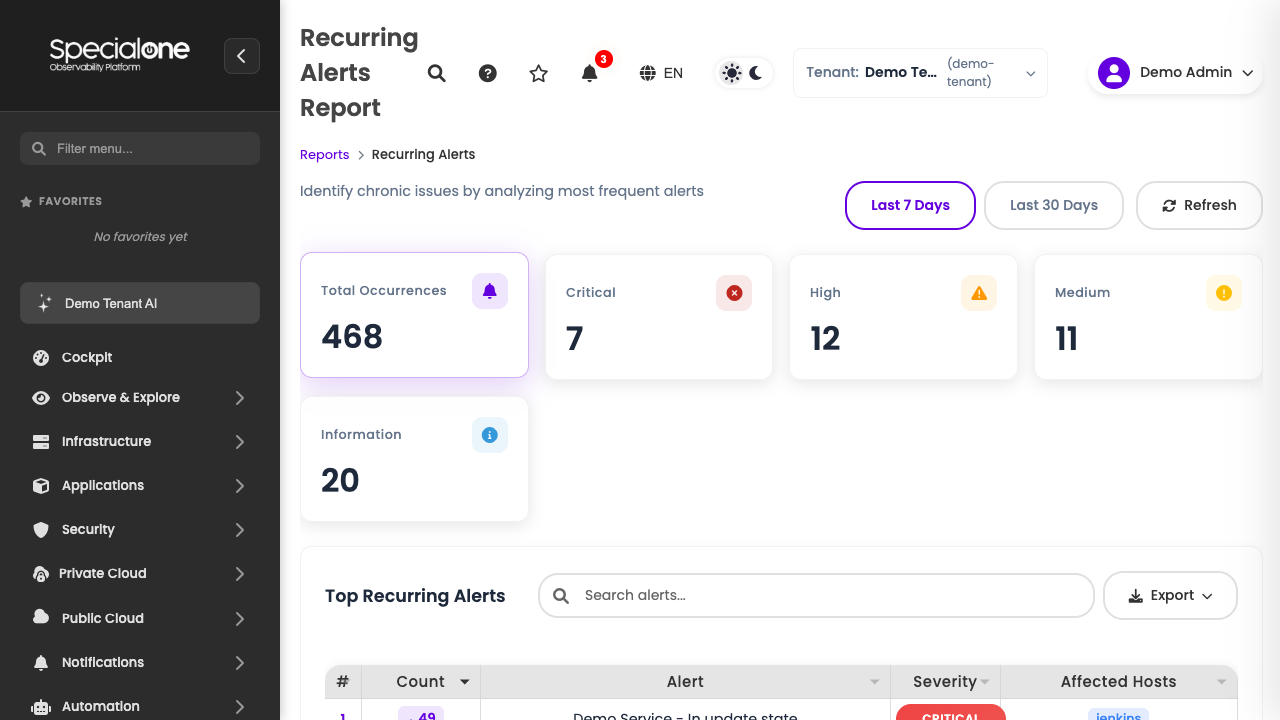Select Last 30 Days range
Screen dimensions: 1280x720
pos(1054,205)
